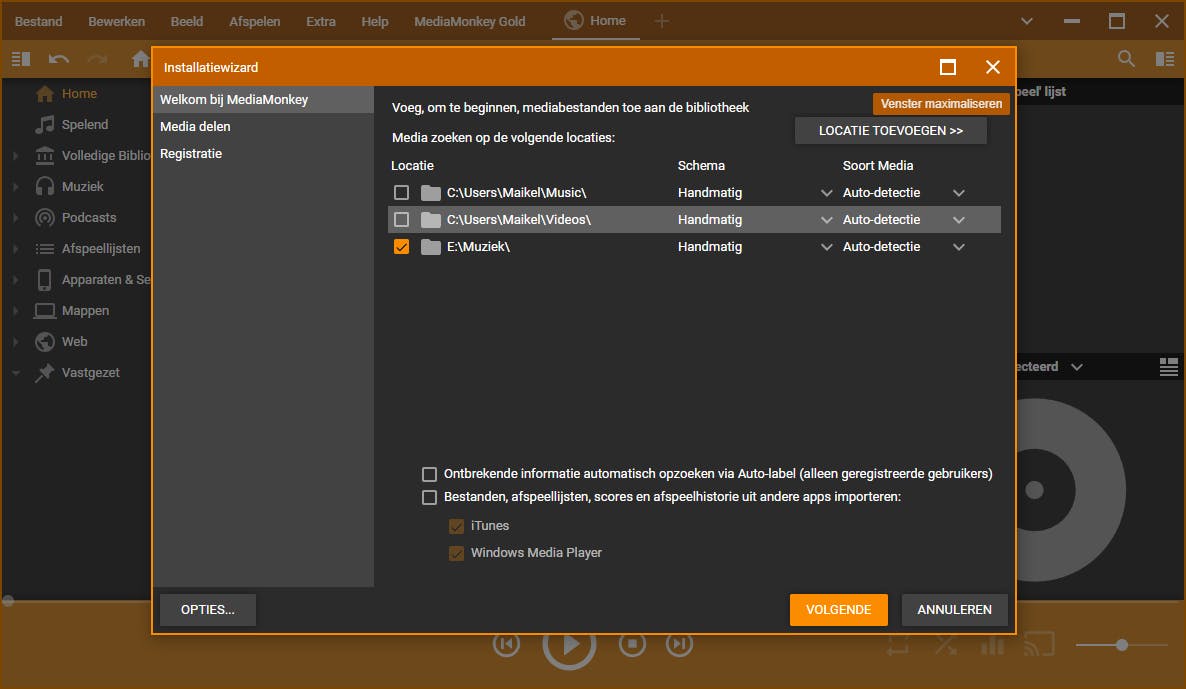The height and width of the screenshot is (689, 1186).
Task: Open Beeld menu
Action: 187,21
